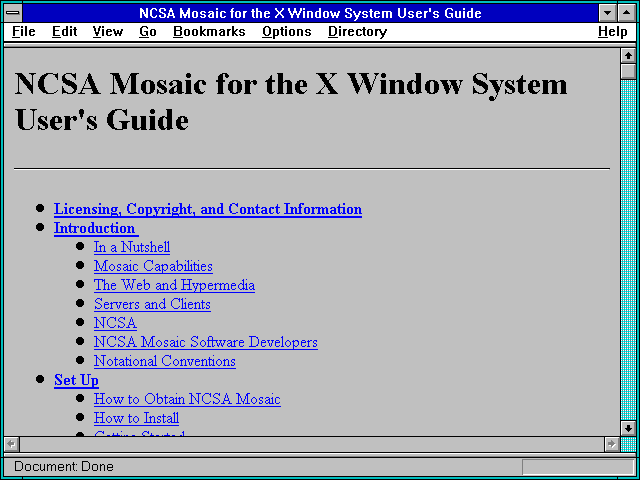Click the vertical scrollbar track below thumb
The height and width of the screenshot is (480, 640).
click(x=628, y=250)
